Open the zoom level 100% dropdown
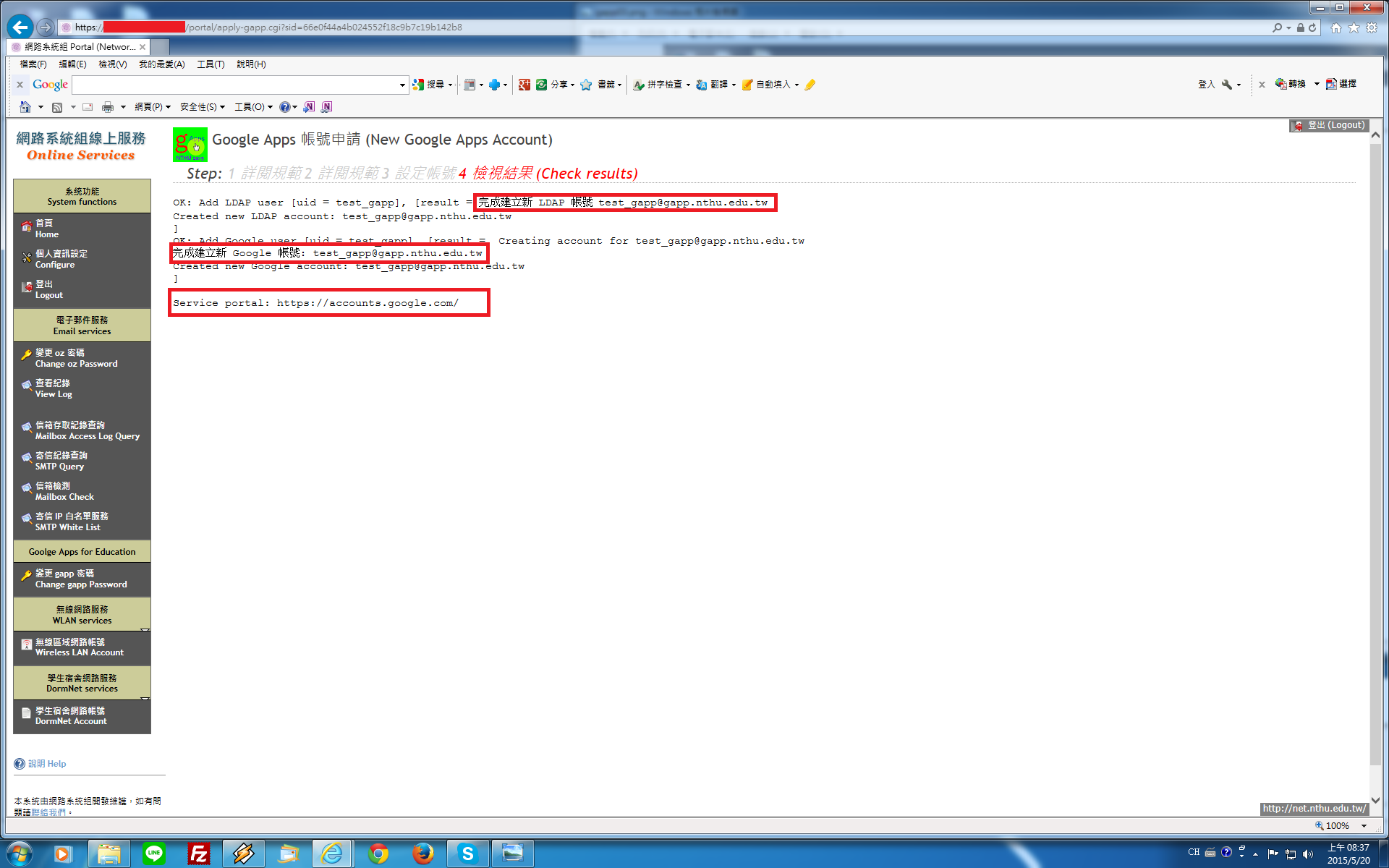The width and height of the screenshot is (1389, 868). (1364, 825)
